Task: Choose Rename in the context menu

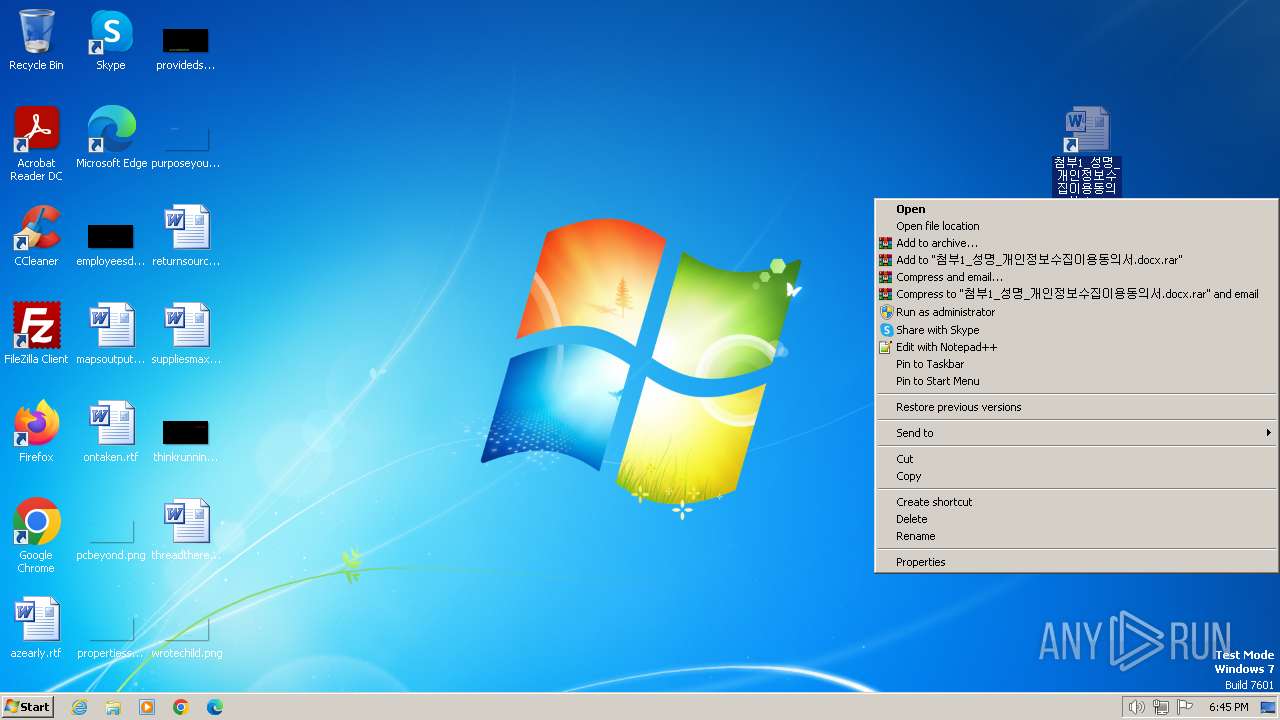Action: pyautogui.click(x=1076, y=536)
